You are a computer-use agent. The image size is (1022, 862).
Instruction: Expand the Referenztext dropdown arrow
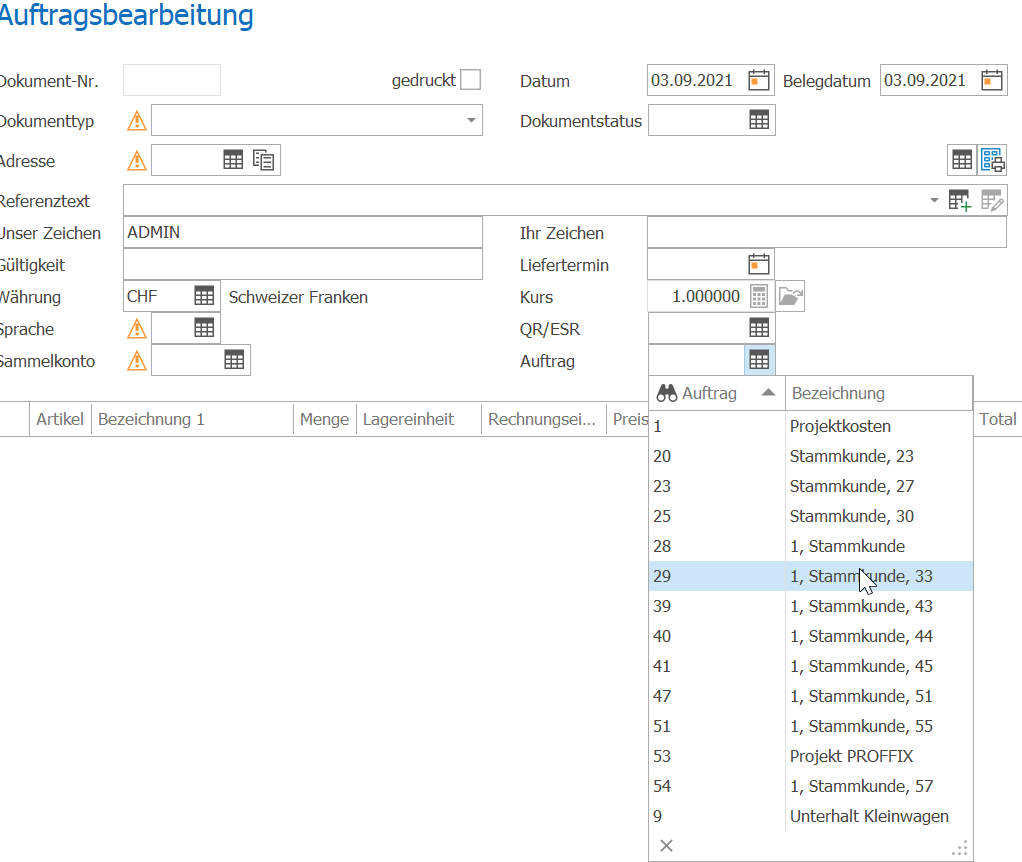click(x=934, y=200)
